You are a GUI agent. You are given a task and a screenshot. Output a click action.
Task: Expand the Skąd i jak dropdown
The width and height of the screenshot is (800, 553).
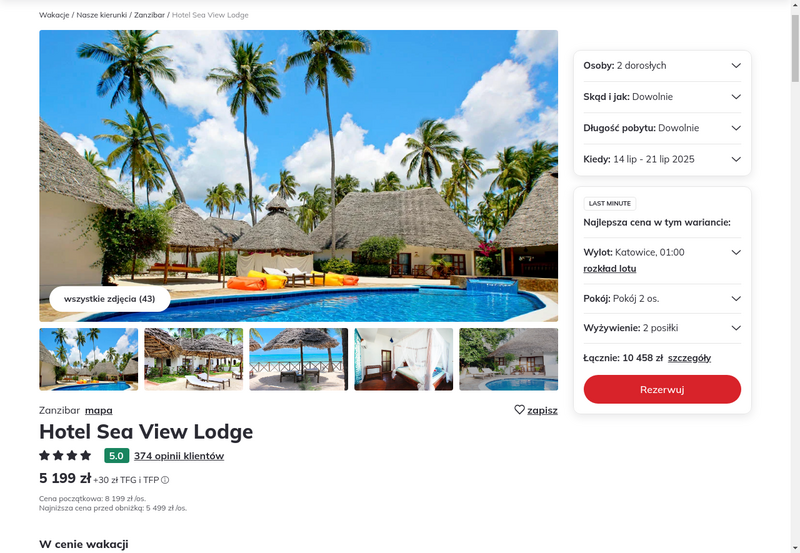point(662,97)
